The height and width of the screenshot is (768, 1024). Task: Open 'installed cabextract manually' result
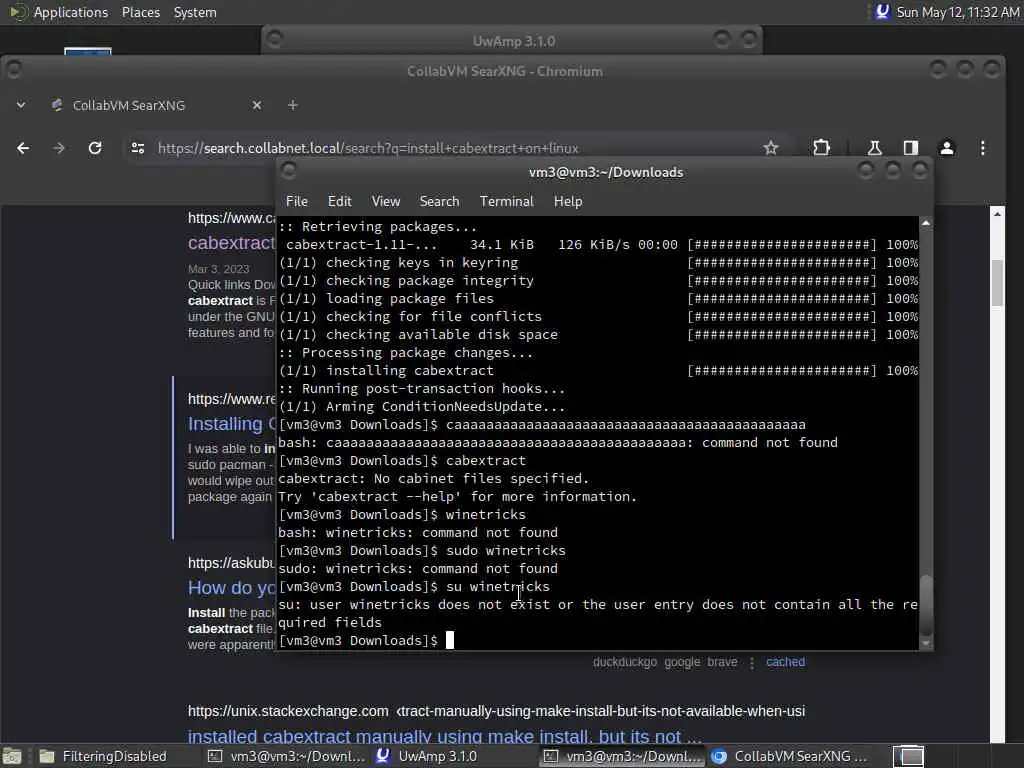(x=445, y=737)
